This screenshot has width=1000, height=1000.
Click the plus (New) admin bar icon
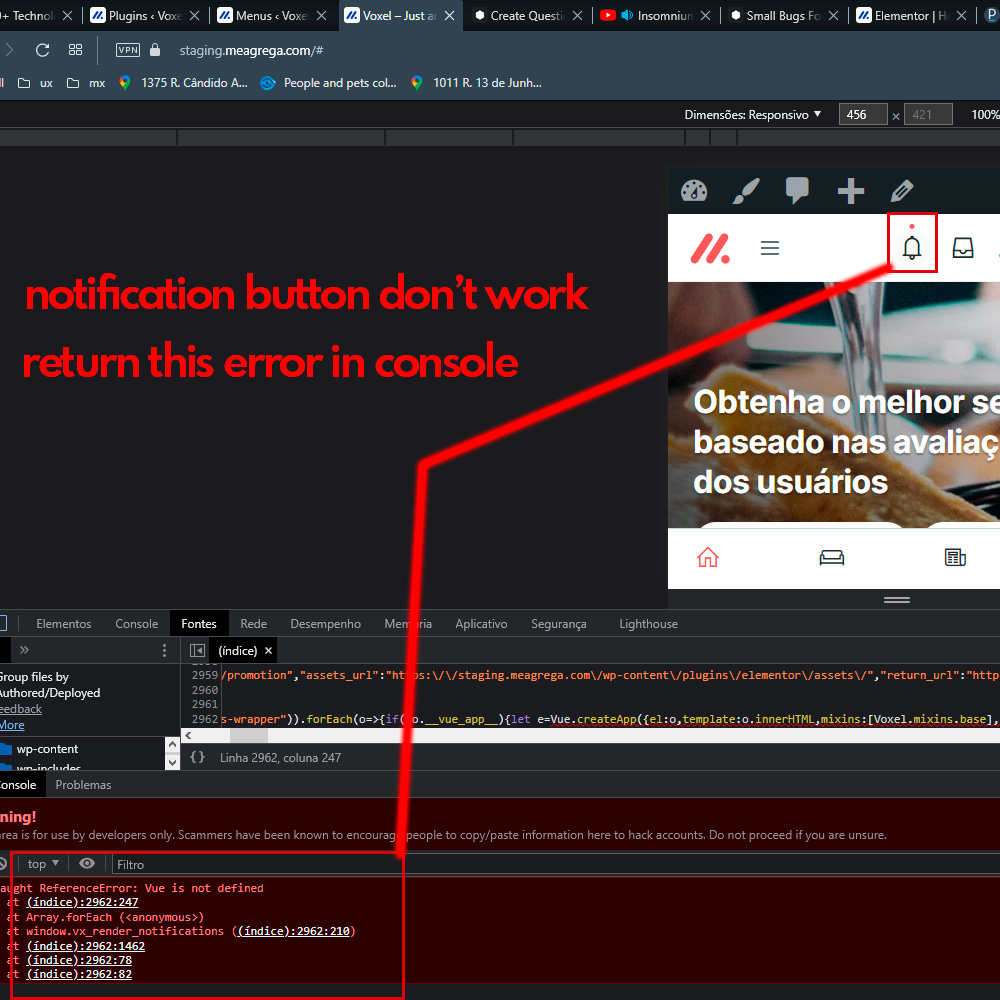(x=849, y=190)
